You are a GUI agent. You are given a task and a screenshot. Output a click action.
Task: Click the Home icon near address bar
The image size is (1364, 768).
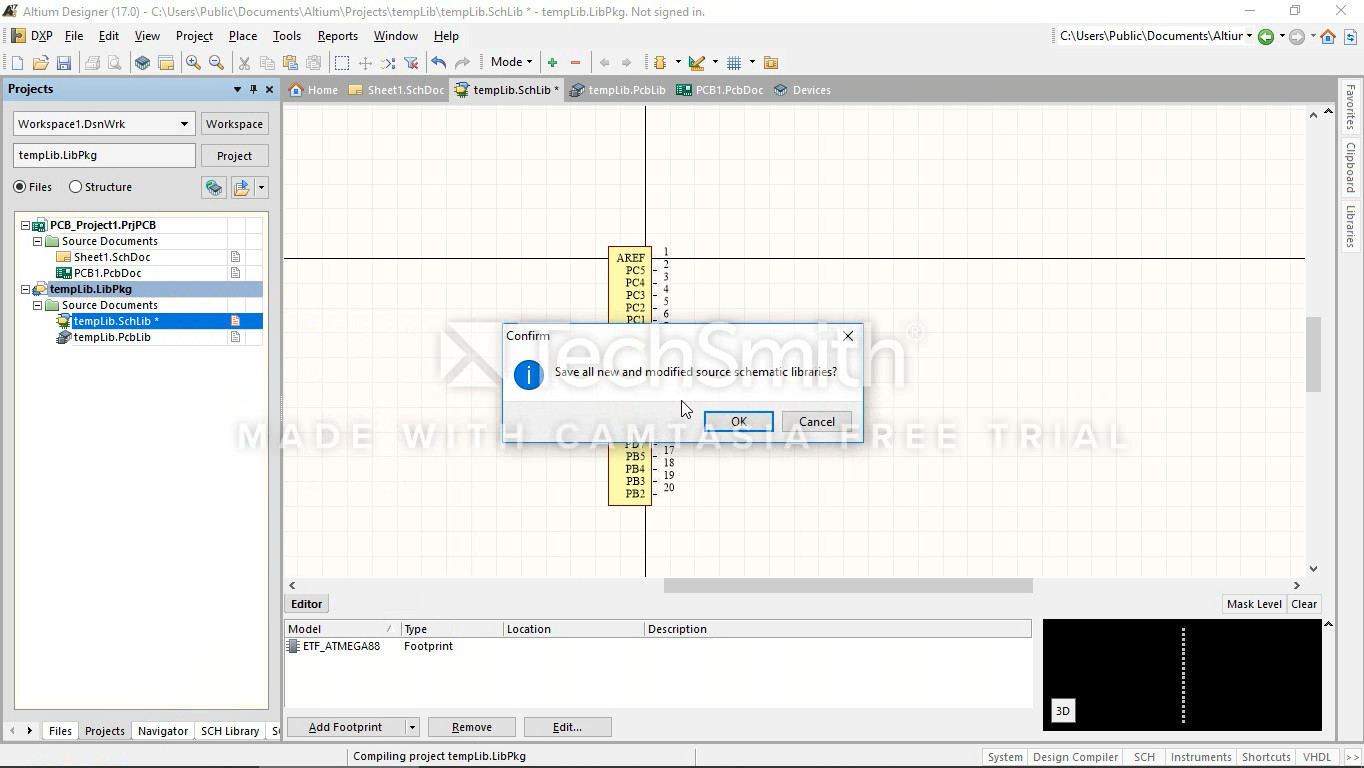coord(1328,37)
